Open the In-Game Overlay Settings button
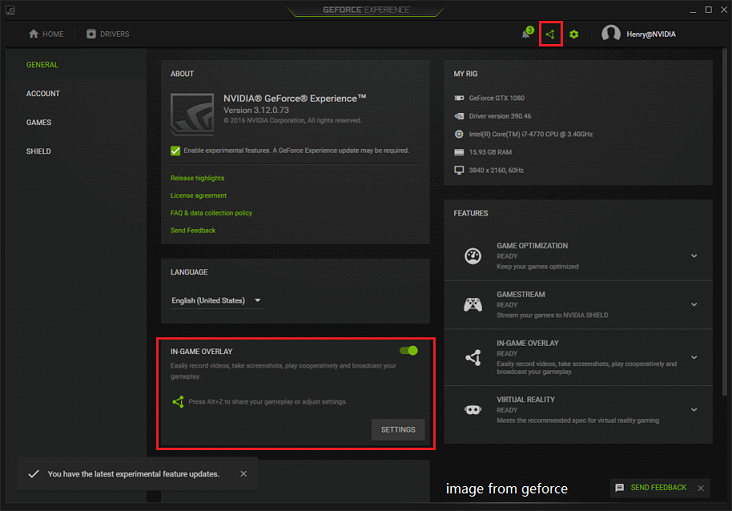This screenshot has width=732, height=511. (398, 430)
